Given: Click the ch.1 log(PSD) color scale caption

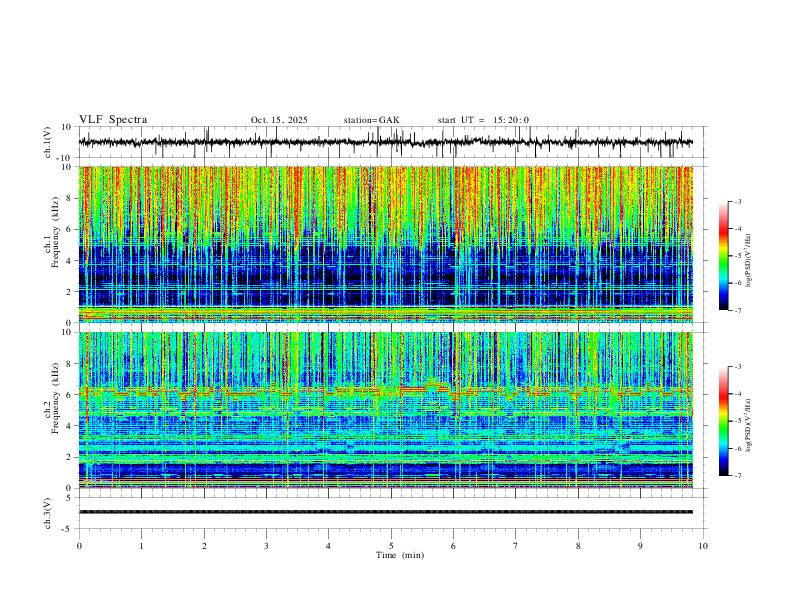Looking at the screenshot, I should coord(749,261).
